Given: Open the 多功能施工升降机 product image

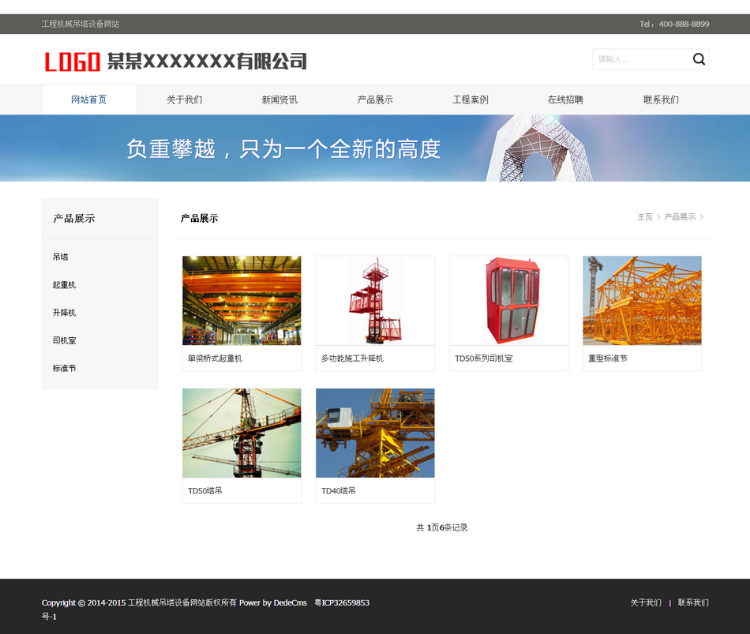Looking at the screenshot, I should tap(375, 300).
